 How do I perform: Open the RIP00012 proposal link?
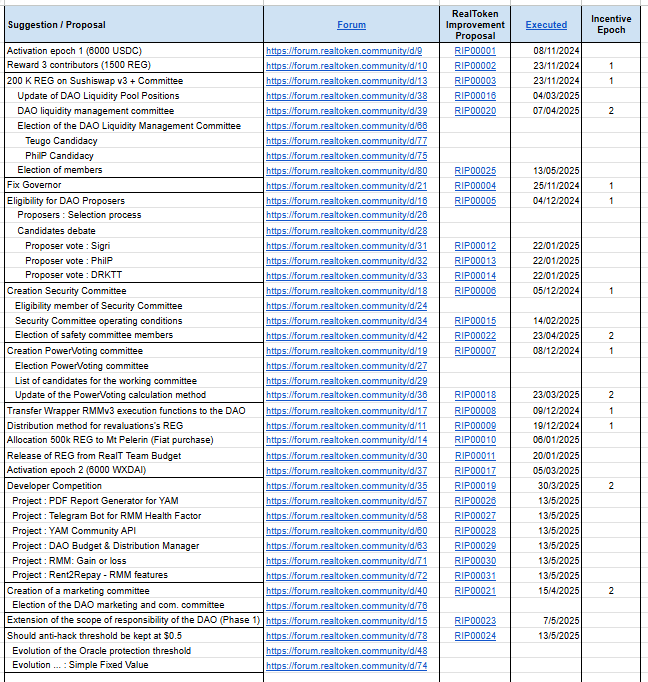(x=475, y=246)
